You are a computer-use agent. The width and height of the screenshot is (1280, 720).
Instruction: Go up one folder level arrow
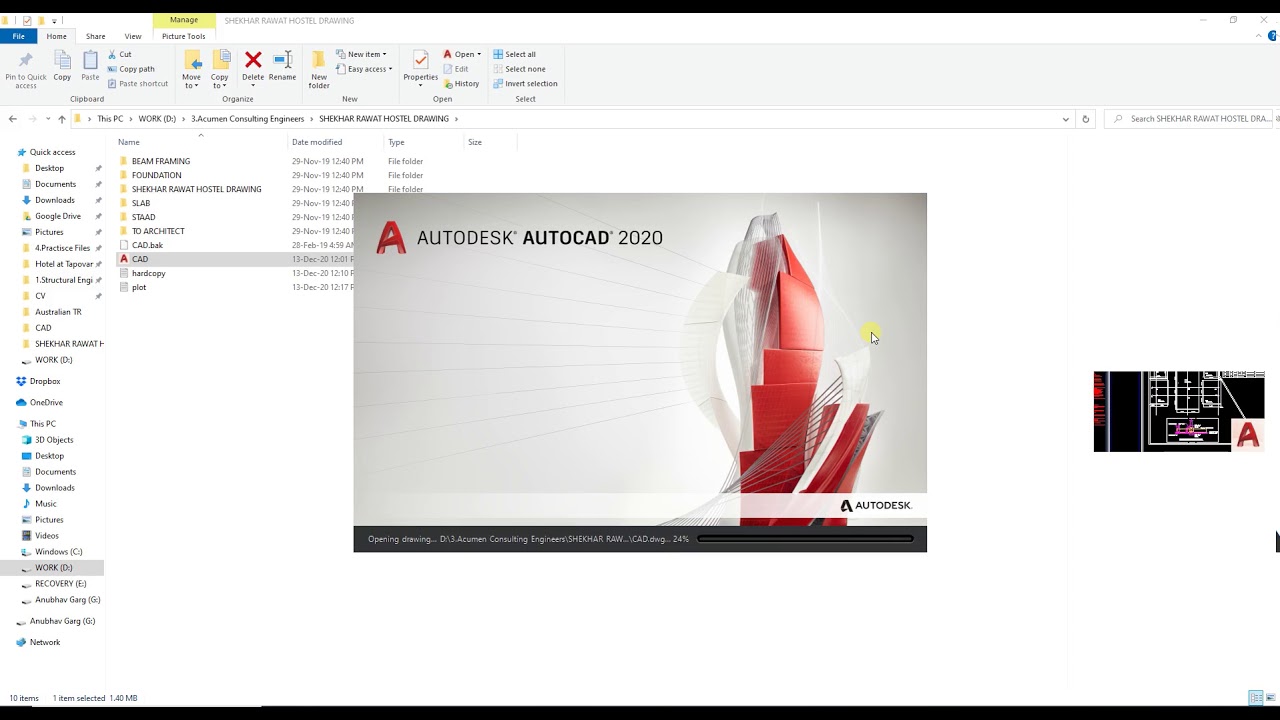coord(61,119)
